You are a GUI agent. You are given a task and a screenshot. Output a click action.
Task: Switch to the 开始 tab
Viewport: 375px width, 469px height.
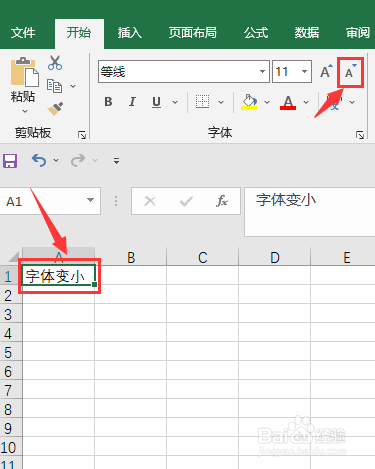[x=79, y=33]
